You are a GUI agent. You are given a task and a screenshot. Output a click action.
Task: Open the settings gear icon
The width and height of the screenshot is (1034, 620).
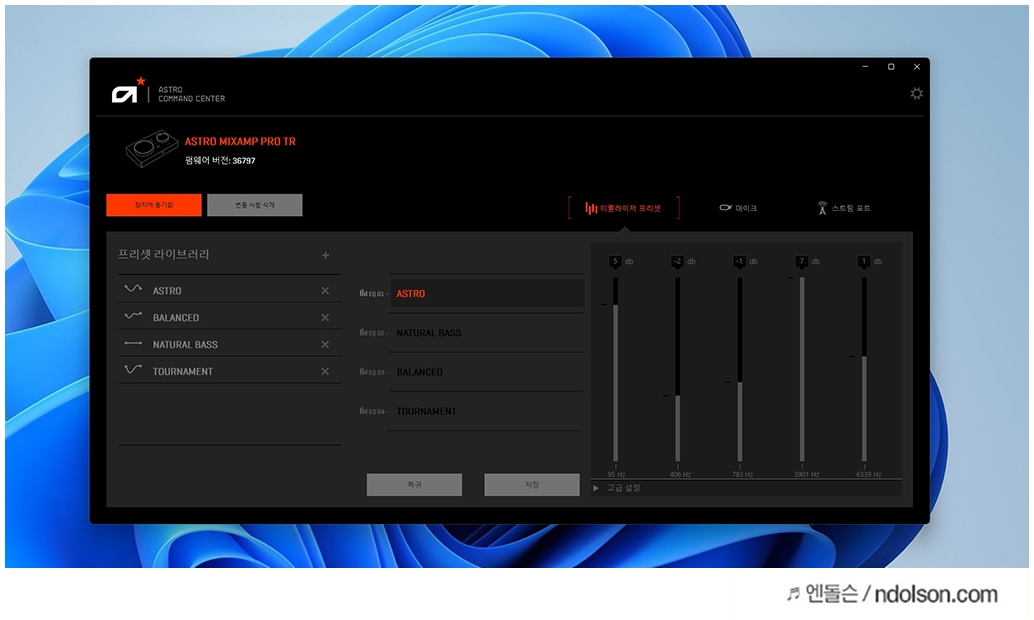pyautogui.click(x=917, y=94)
